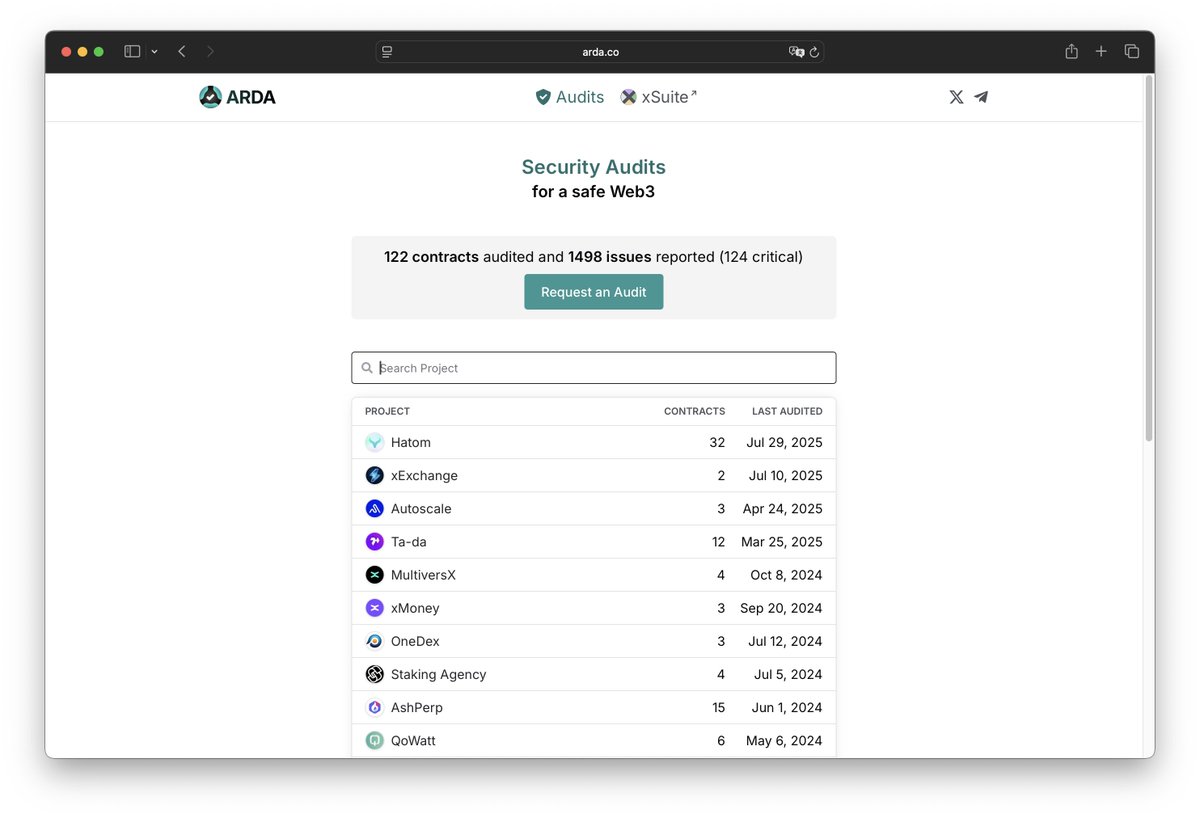This screenshot has width=1200, height=818.
Task: Open the xExchange project row
Action: click(x=594, y=475)
